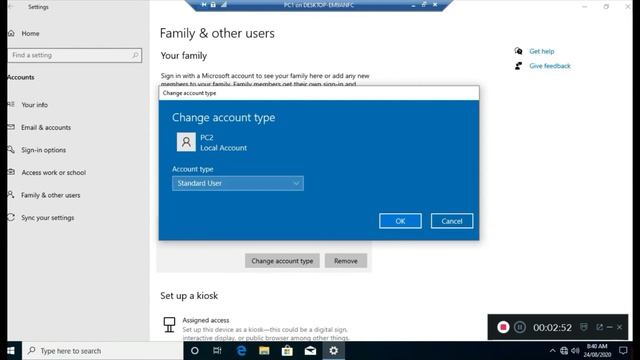Open File Explorer from the taskbar
The width and height of the screenshot is (640, 360).
click(264, 351)
